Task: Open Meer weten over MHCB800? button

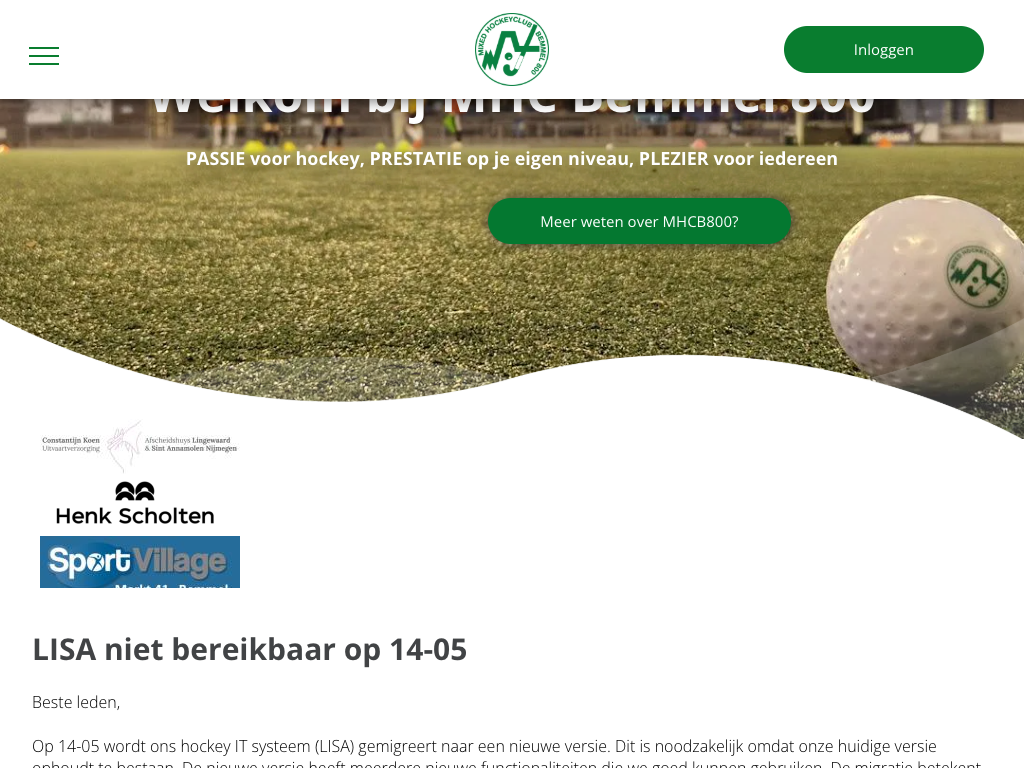Action: [639, 221]
